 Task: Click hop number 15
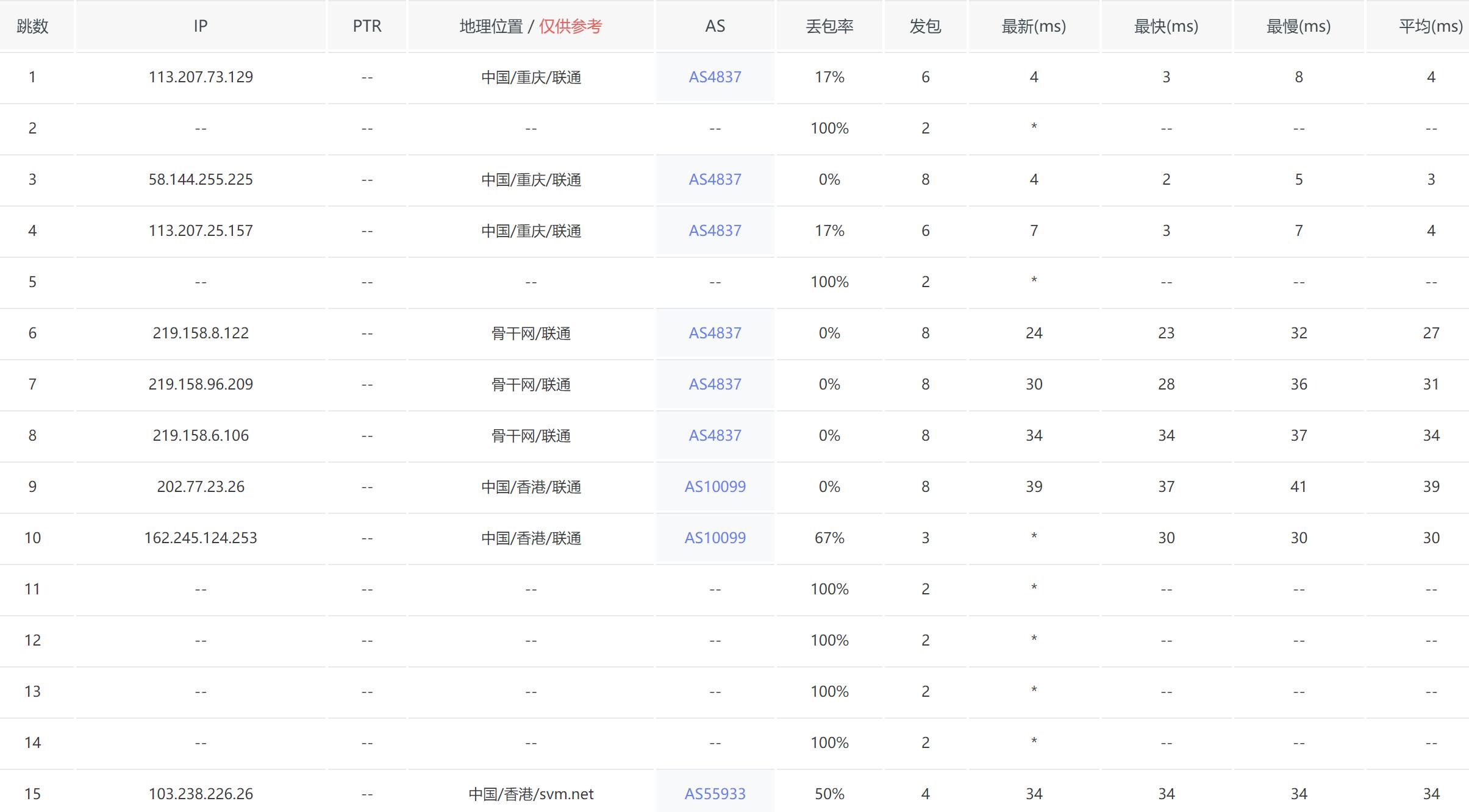[32, 794]
